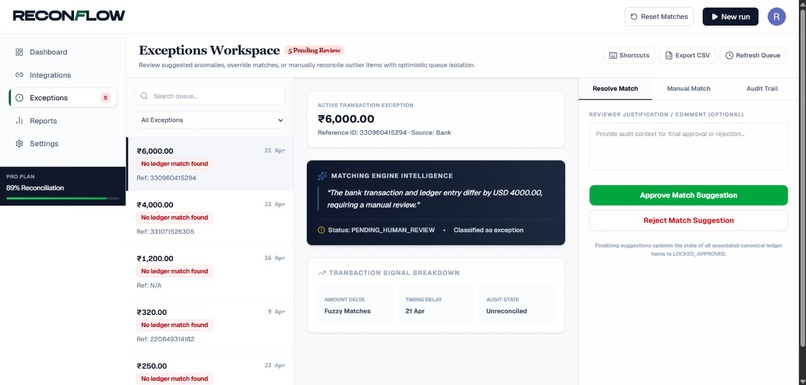
Task: Click the Exceptions Workspace heading
Action: coord(209,50)
